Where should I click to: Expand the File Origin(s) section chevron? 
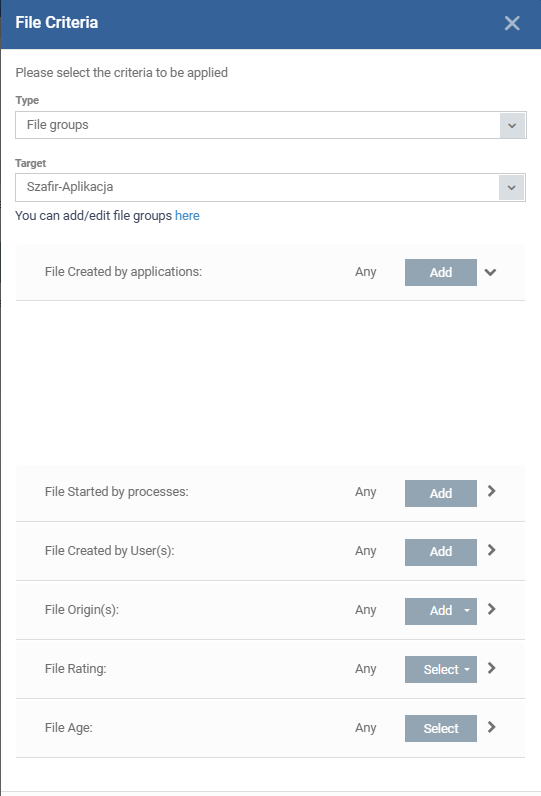[491, 609]
